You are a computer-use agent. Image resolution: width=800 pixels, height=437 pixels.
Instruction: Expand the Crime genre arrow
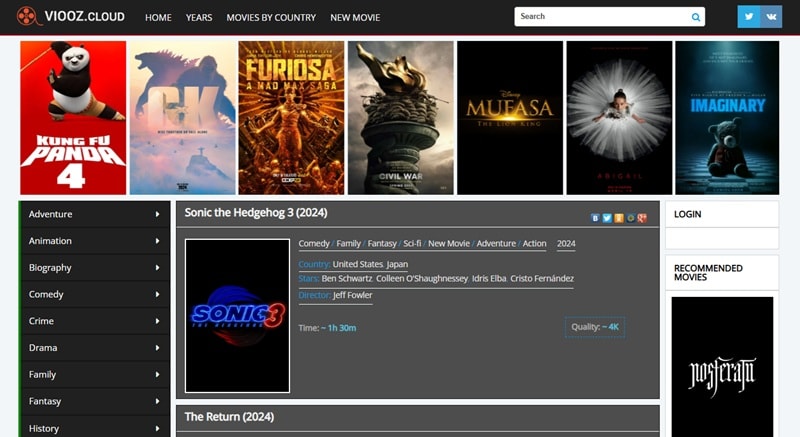157,321
